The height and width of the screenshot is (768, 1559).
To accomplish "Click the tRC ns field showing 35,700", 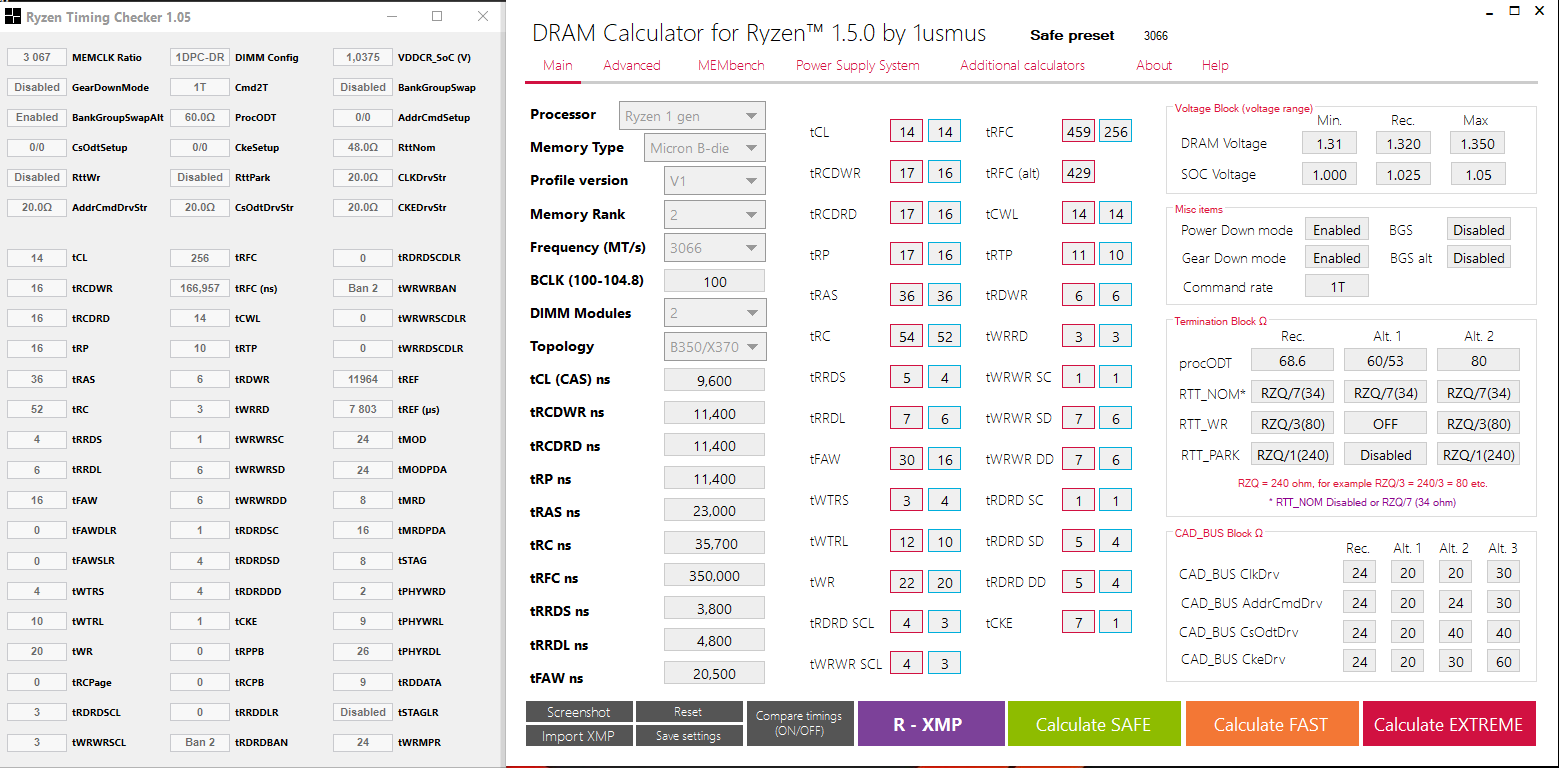I will pyautogui.click(x=714, y=543).
